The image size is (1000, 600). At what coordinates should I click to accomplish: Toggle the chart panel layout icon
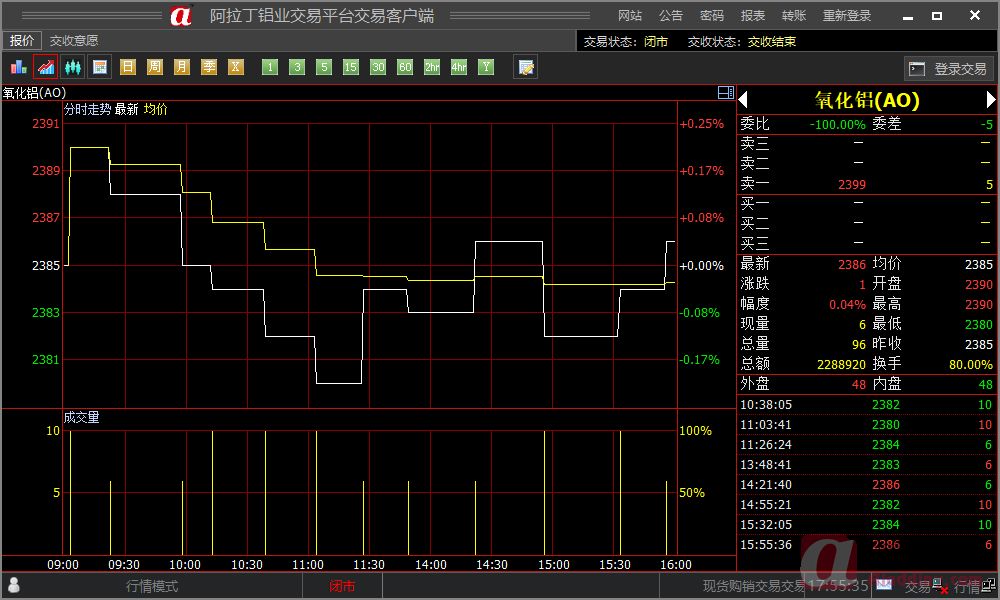point(726,92)
